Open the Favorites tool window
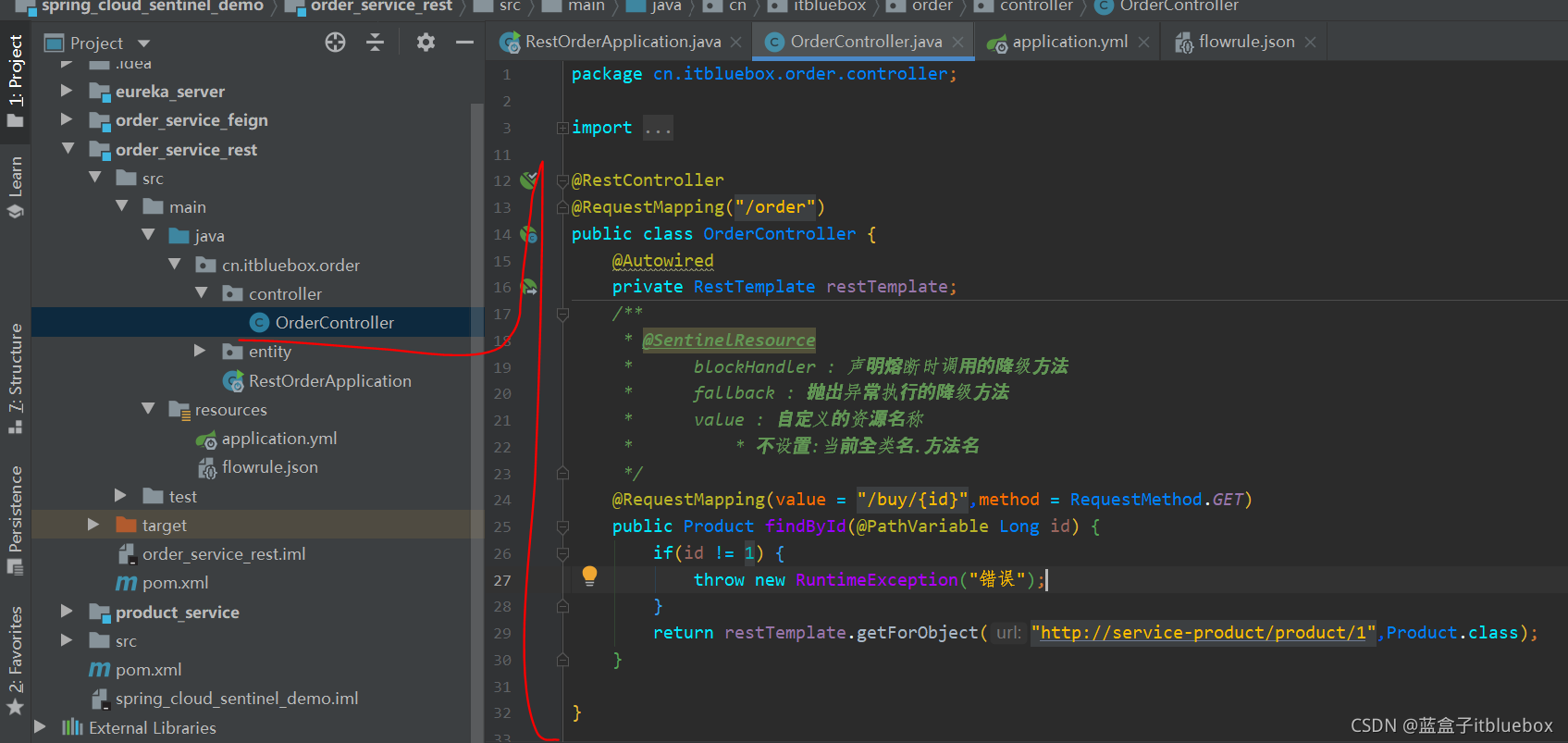The image size is (1568, 743). point(15,661)
